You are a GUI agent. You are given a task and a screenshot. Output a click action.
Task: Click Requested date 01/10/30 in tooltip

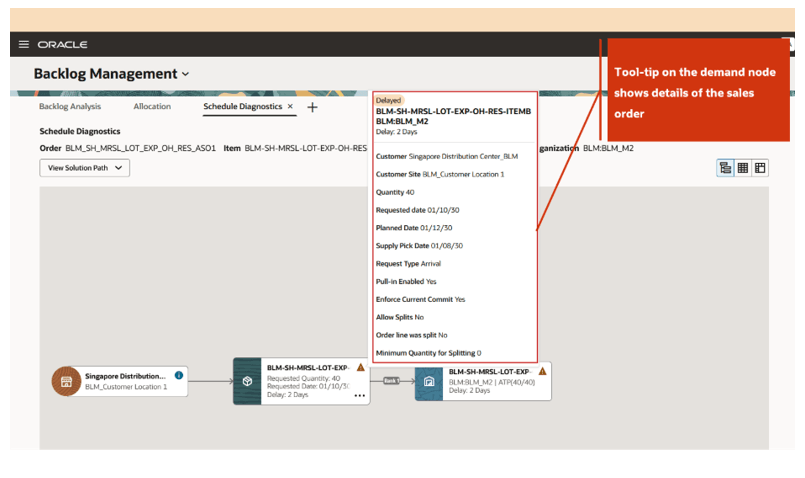coord(417,210)
